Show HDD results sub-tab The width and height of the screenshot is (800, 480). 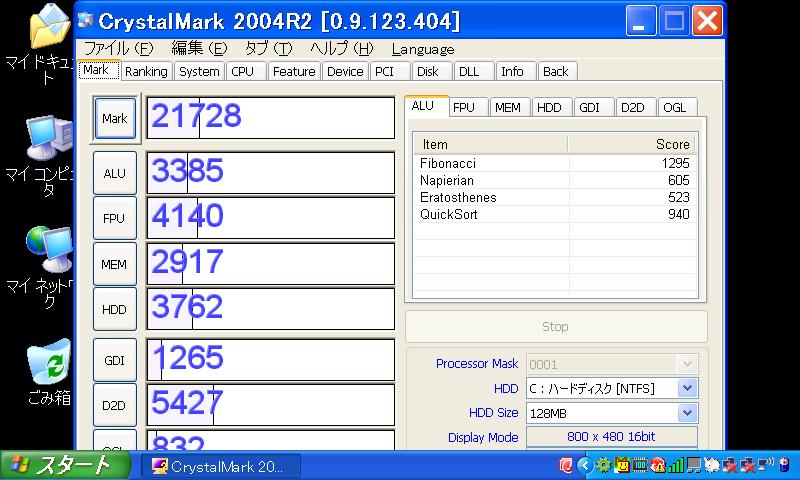[x=551, y=108]
